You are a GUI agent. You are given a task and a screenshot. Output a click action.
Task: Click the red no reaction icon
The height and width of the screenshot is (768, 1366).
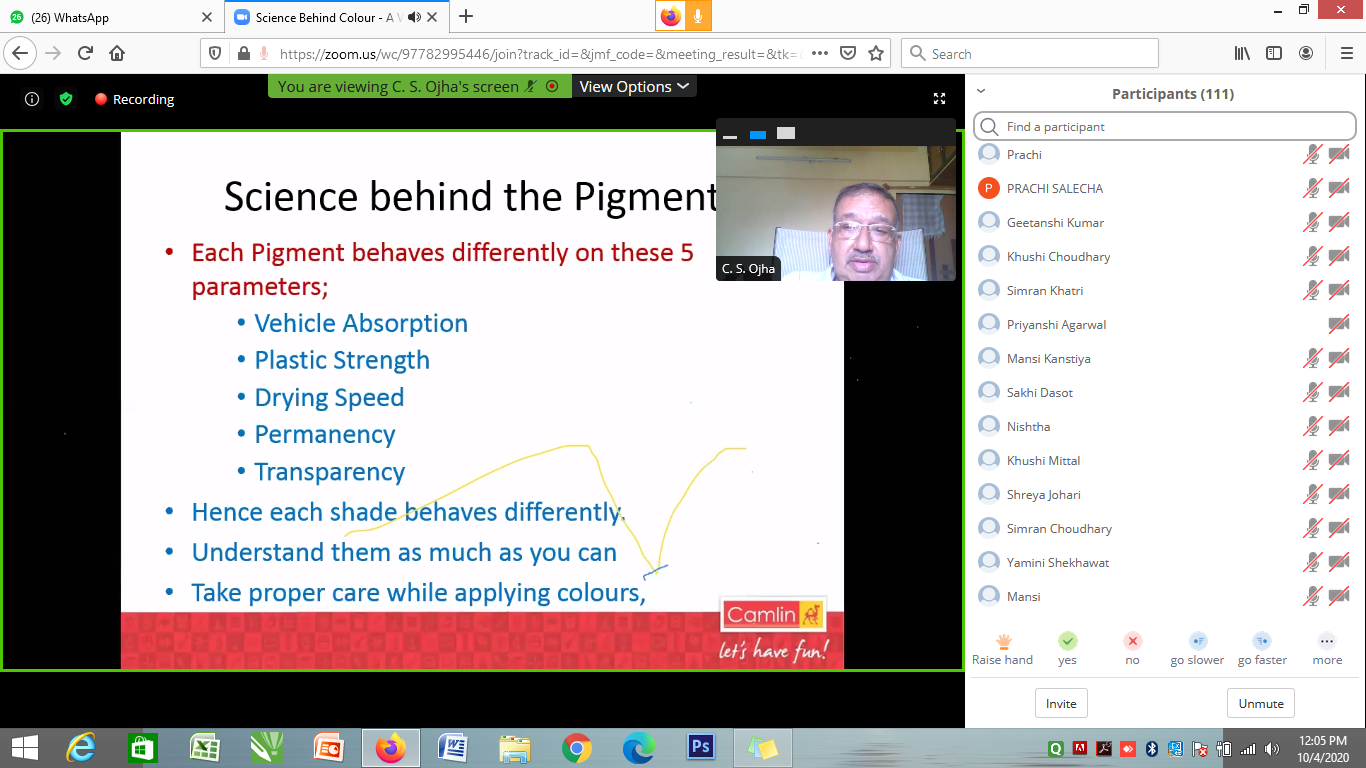click(x=1132, y=641)
